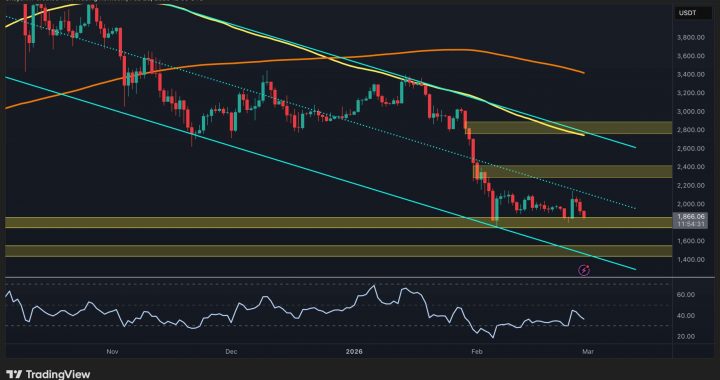The height and width of the screenshot is (380, 720).
Task: Click the Nov label on time axis
Action: pos(112,352)
